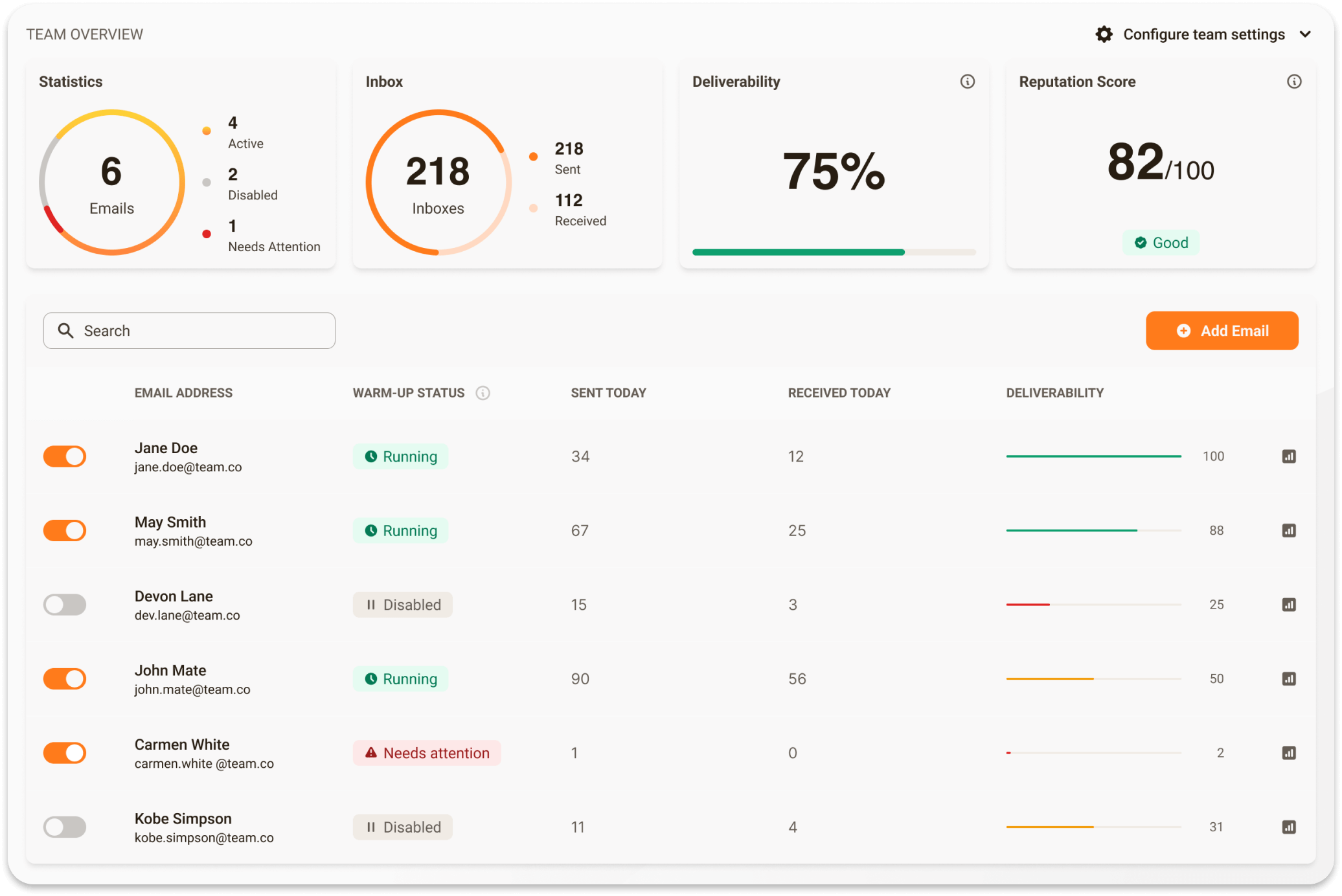Click the Deliverability column header
Viewport: 1342px width, 896px height.
coord(1054,393)
